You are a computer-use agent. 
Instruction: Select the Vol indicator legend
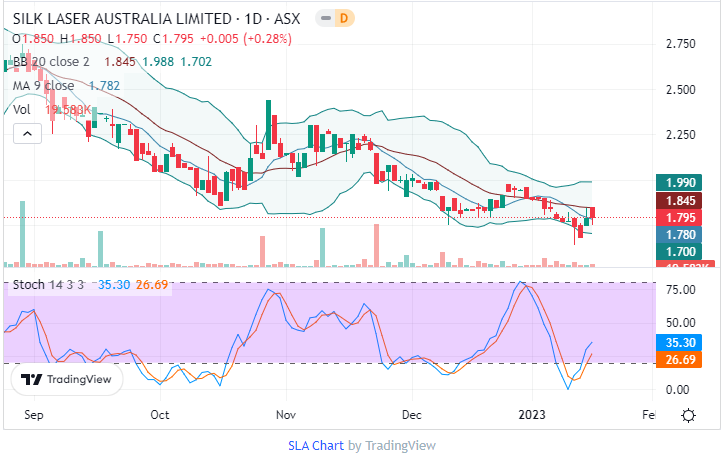pos(22,109)
